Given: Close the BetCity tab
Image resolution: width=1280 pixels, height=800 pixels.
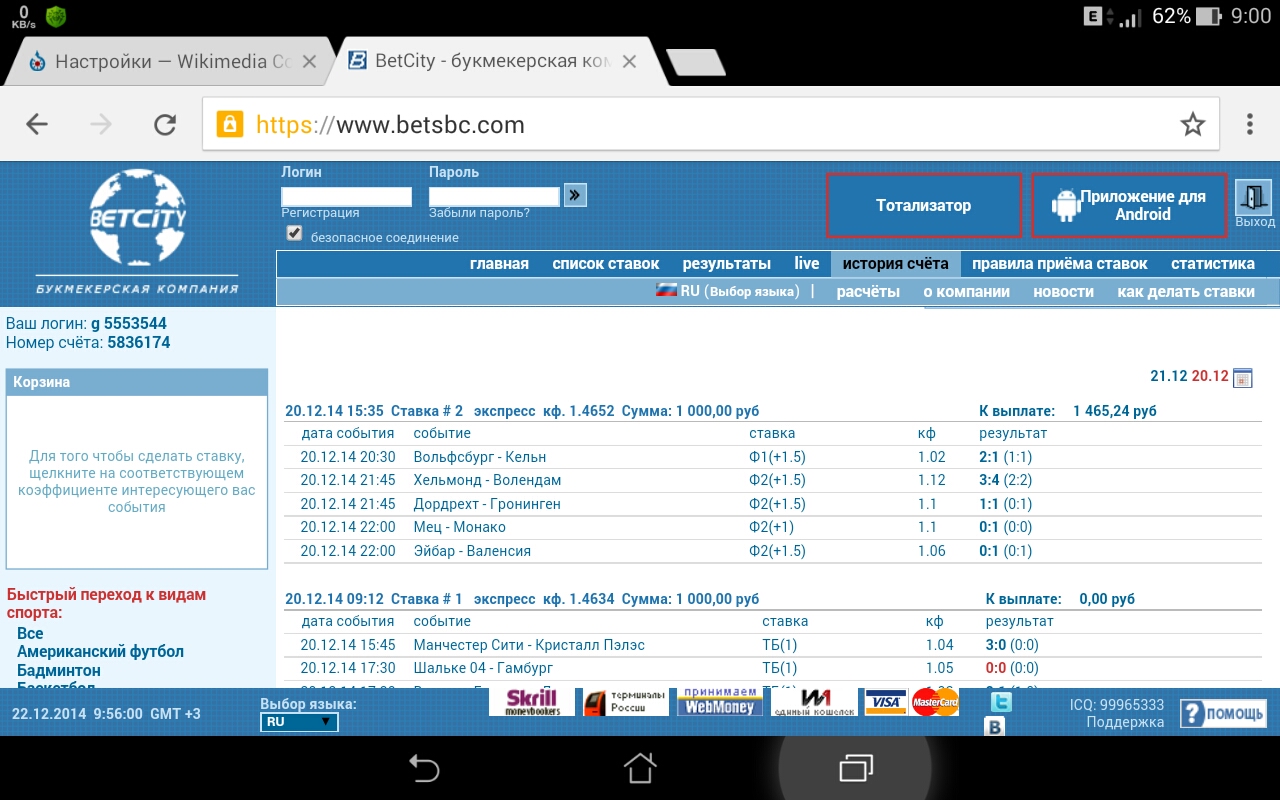Looking at the screenshot, I should click(629, 62).
